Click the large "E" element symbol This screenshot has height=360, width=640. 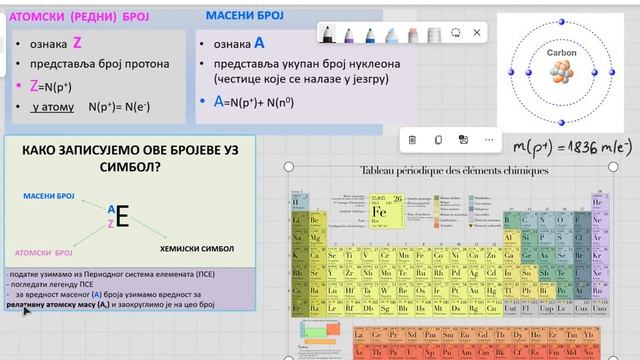click(x=122, y=216)
